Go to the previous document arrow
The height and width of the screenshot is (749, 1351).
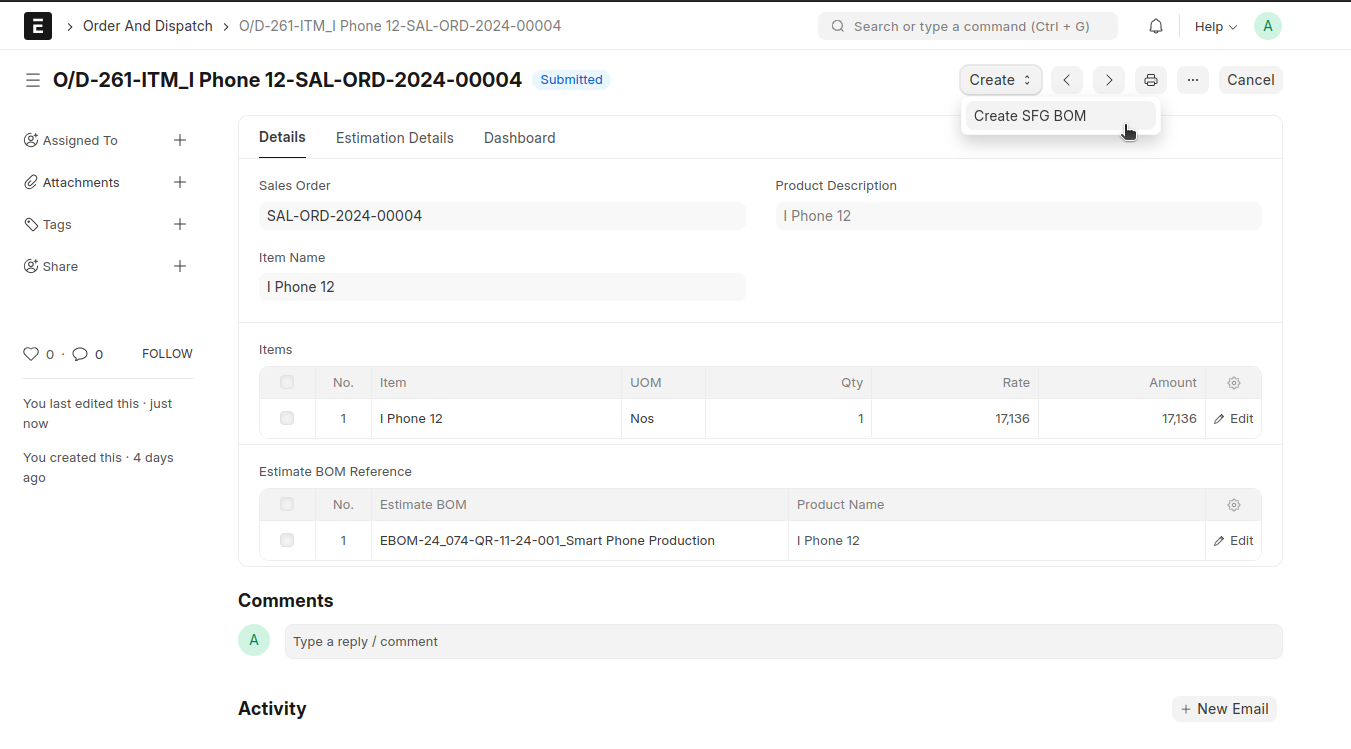pyautogui.click(x=1067, y=80)
